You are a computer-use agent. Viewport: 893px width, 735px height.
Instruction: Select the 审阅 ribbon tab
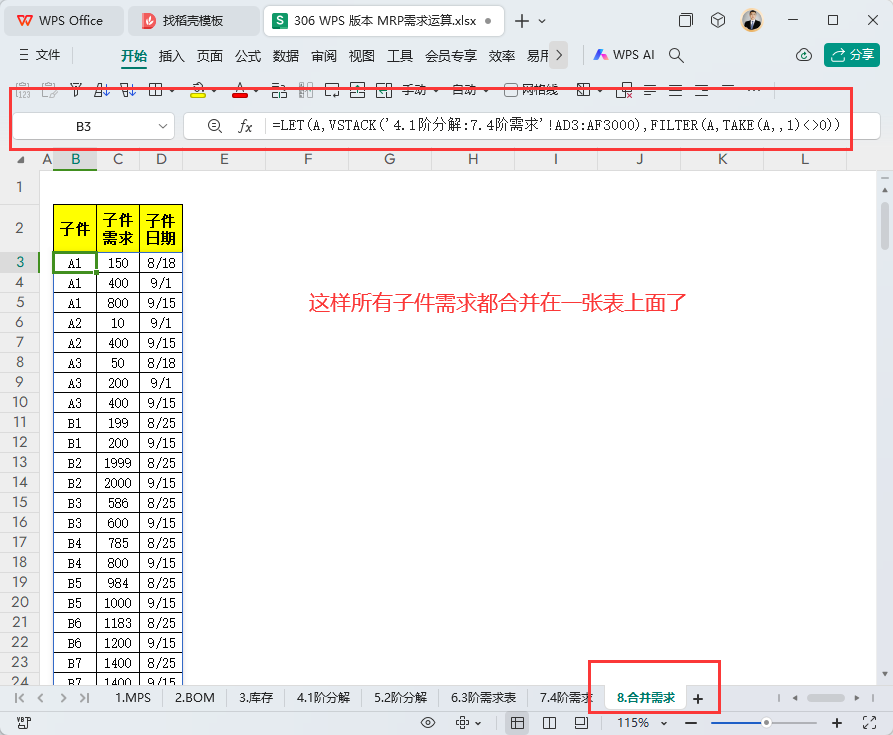(324, 56)
